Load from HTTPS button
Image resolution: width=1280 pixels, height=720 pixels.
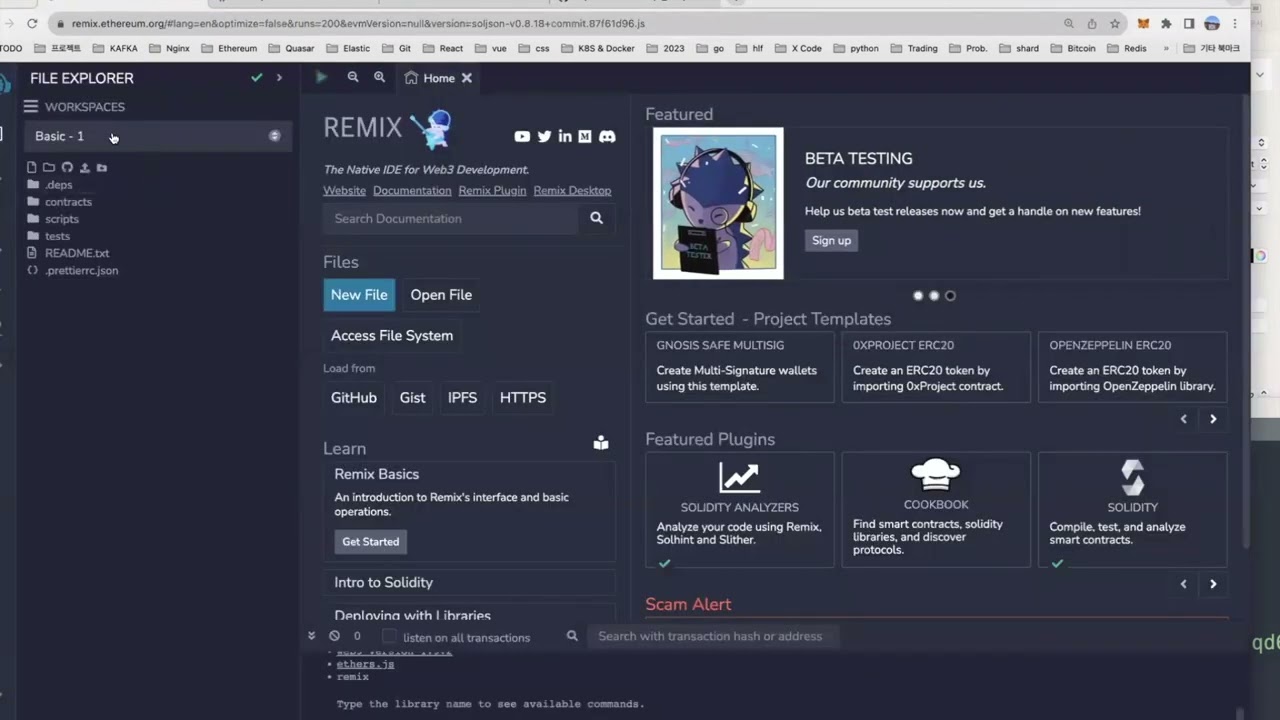[523, 398]
